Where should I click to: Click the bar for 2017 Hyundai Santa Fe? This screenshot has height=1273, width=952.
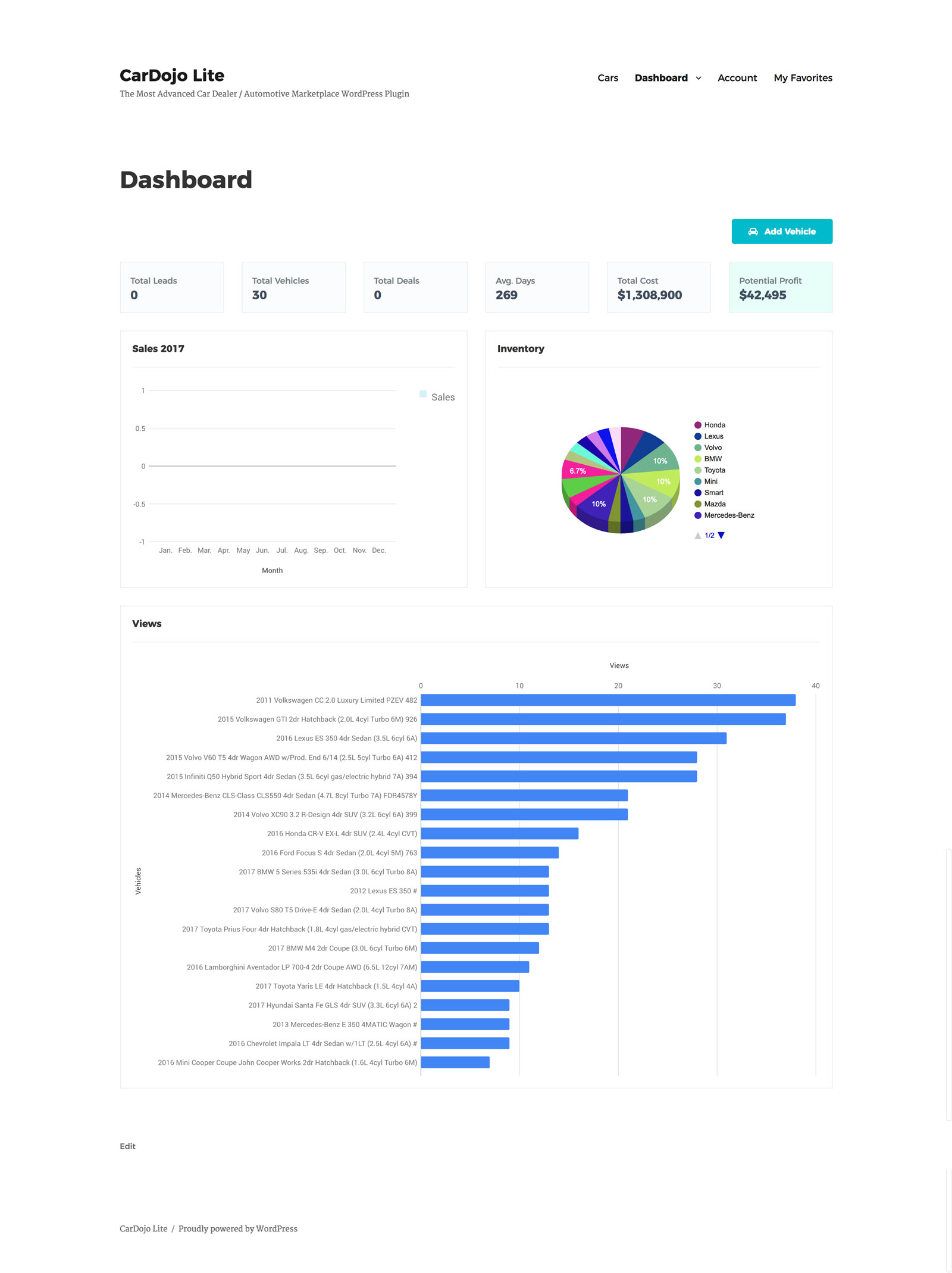tap(465, 1005)
